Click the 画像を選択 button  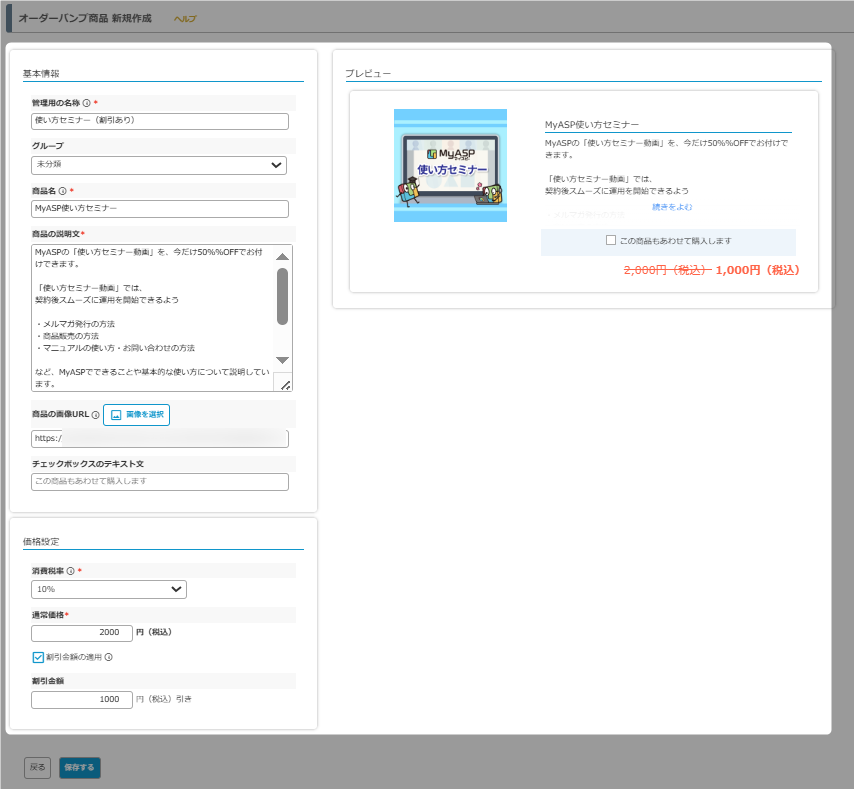coord(137,415)
